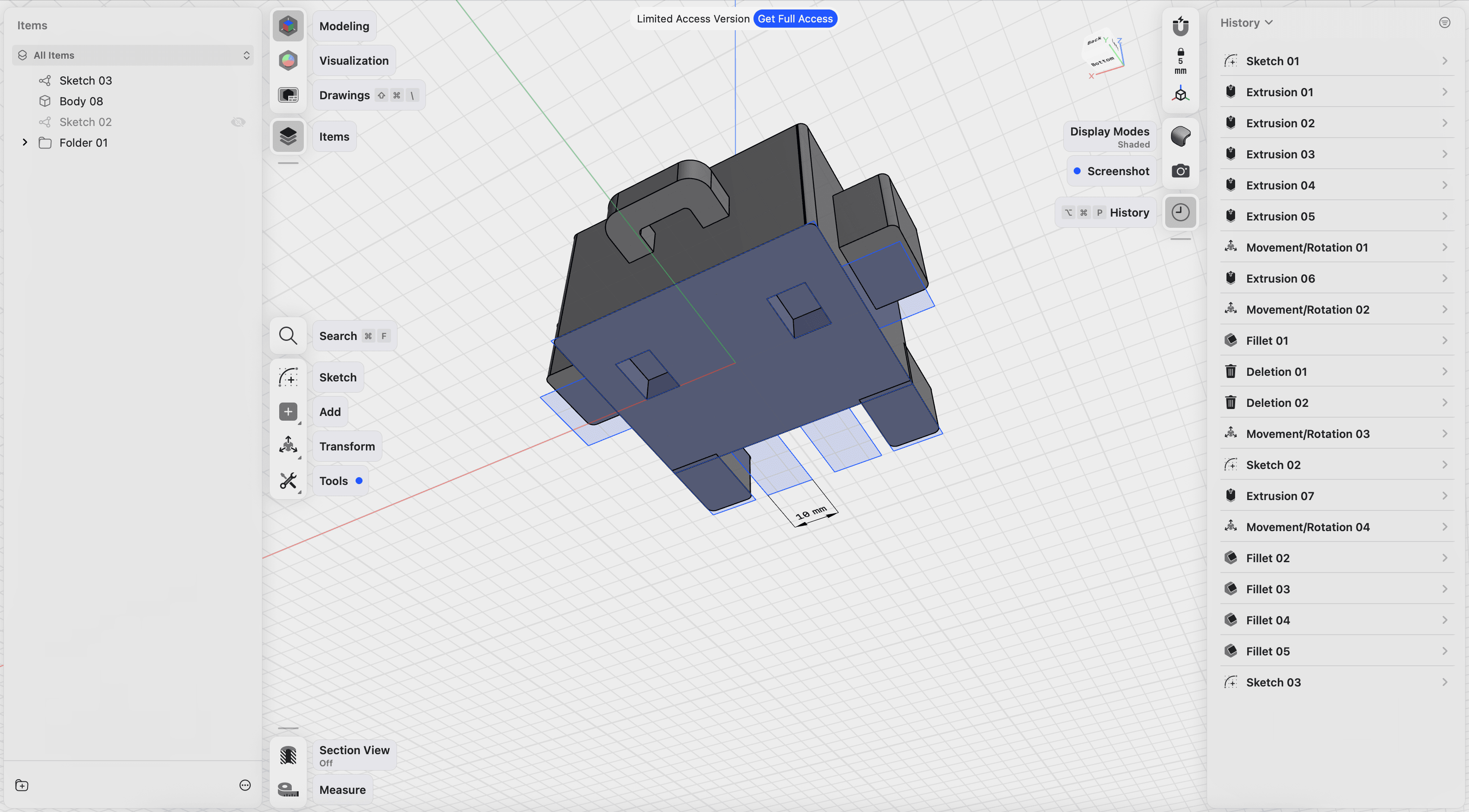Open the Tools wrench icon
The width and height of the screenshot is (1469, 812).
[x=288, y=481]
